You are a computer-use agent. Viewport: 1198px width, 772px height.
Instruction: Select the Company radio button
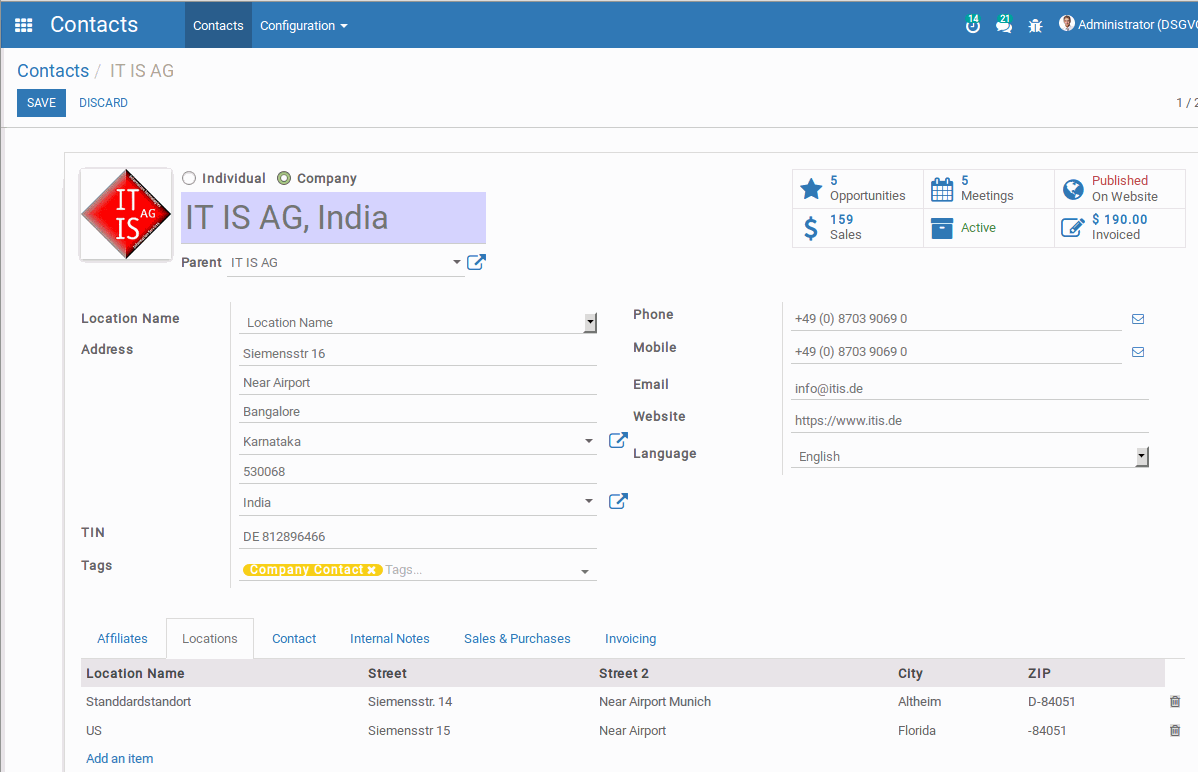pyautogui.click(x=284, y=178)
